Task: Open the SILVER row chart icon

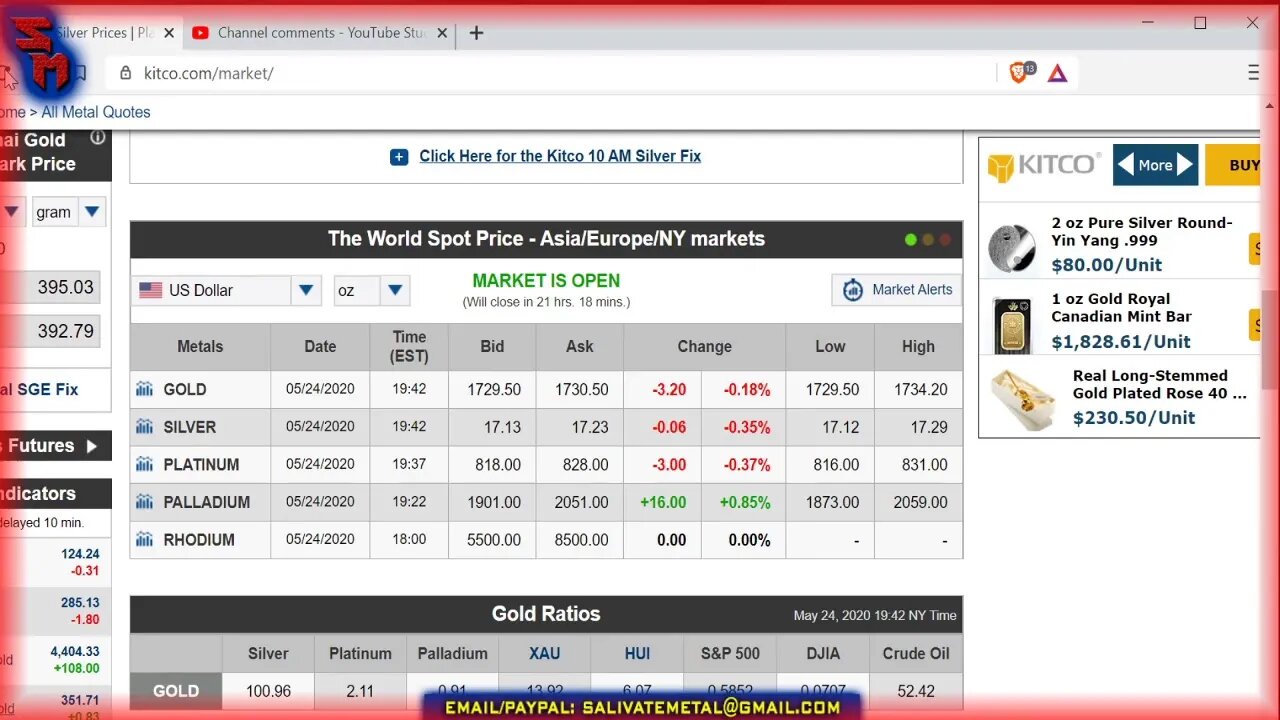Action: 144,427
